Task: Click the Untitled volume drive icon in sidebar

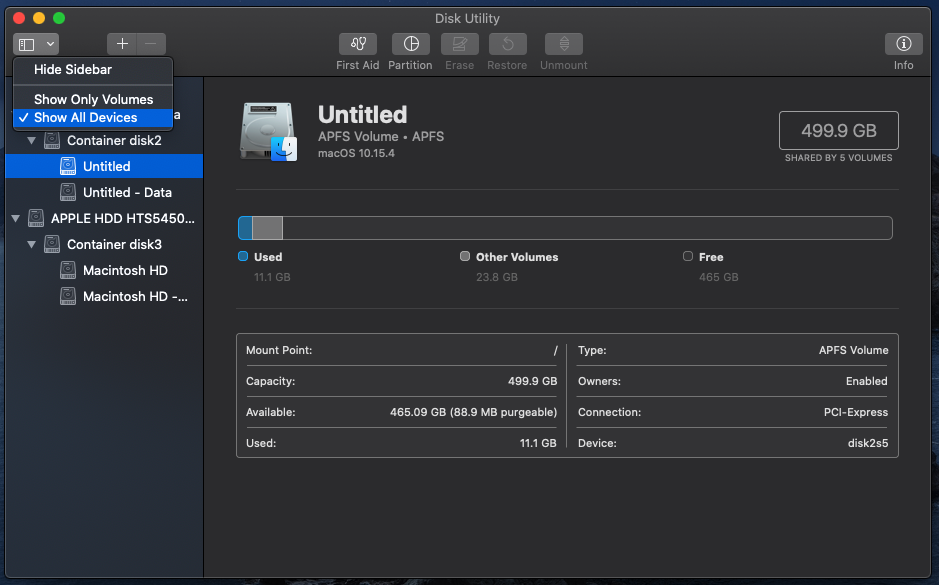Action: coord(68,166)
